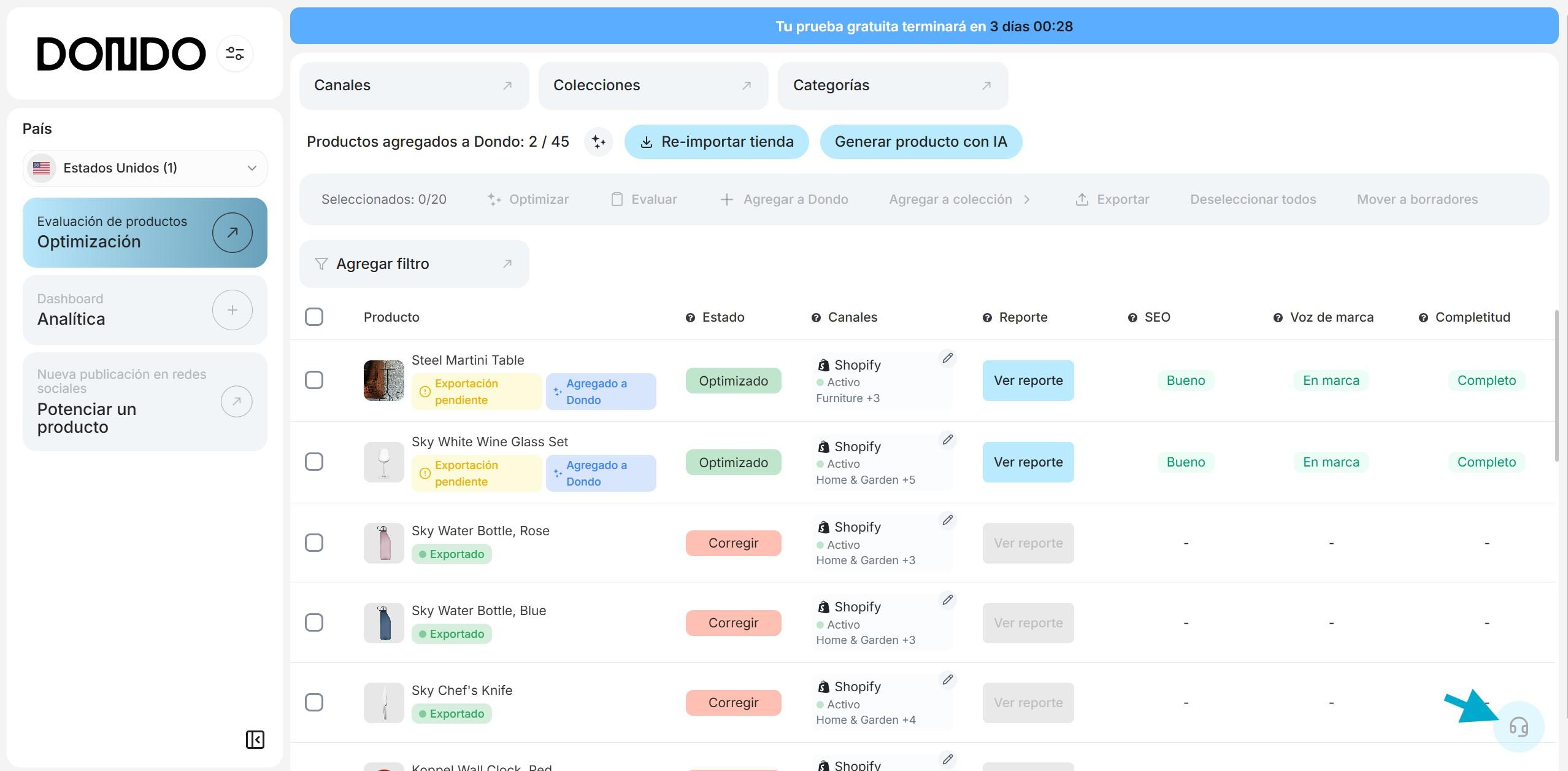Screen dimensions: 1568x771
Task: Click help icon next to SEO column
Action: 1132,317
